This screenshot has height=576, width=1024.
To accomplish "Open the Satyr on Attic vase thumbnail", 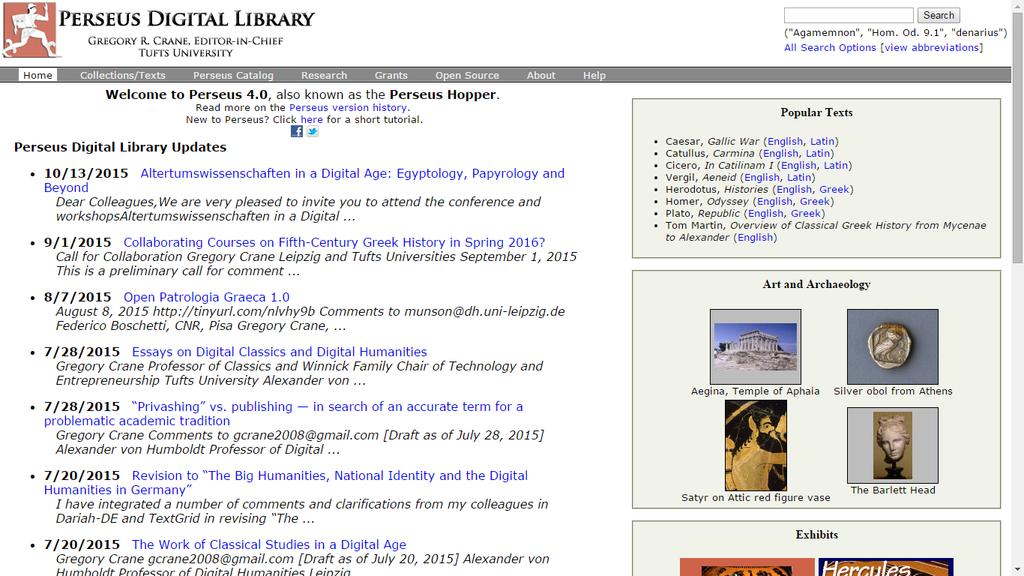I will tap(756, 445).
